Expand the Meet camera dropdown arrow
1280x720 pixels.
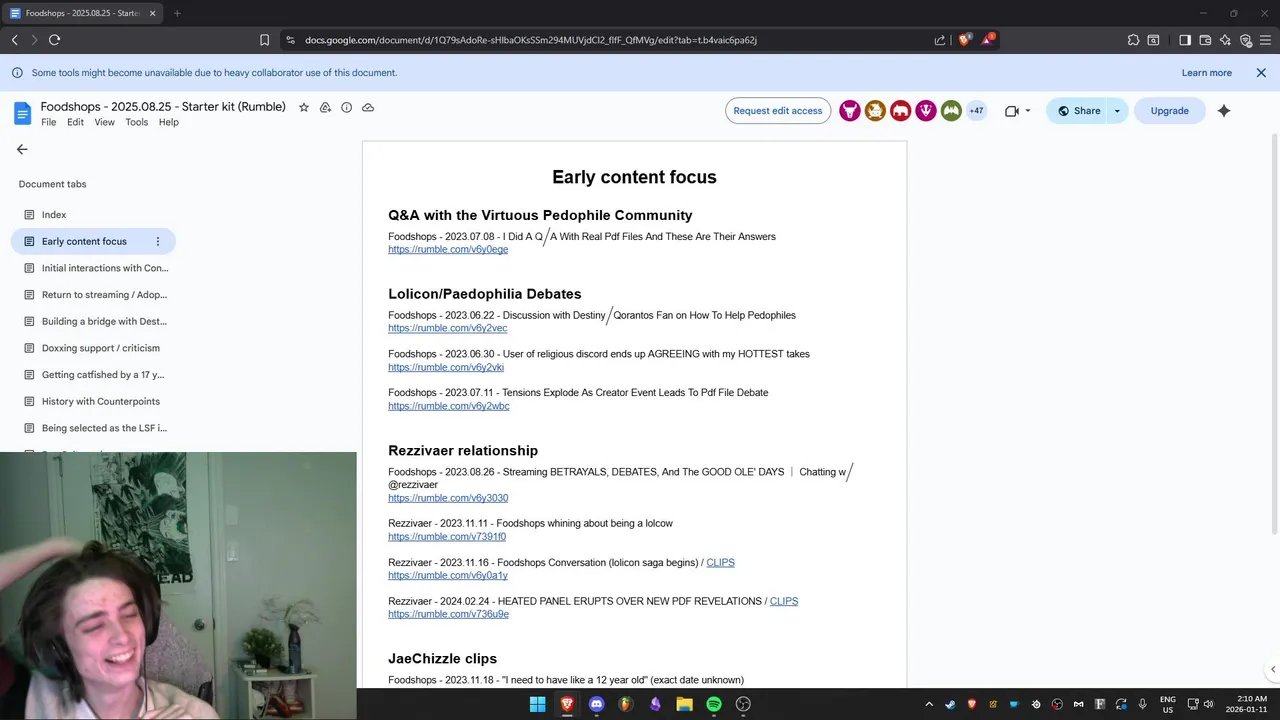click(x=1028, y=111)
